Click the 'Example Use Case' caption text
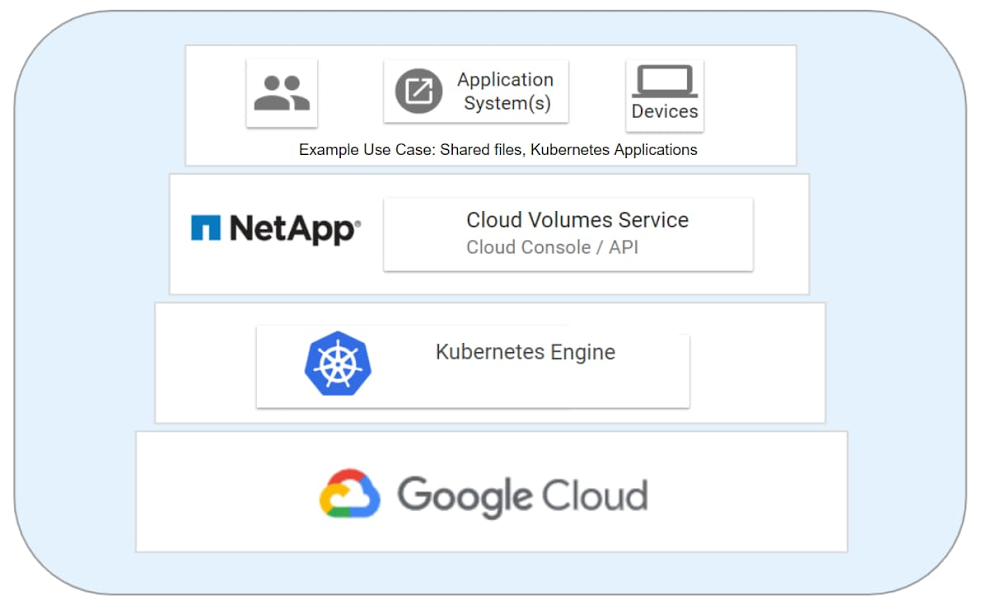 (498, 150)
